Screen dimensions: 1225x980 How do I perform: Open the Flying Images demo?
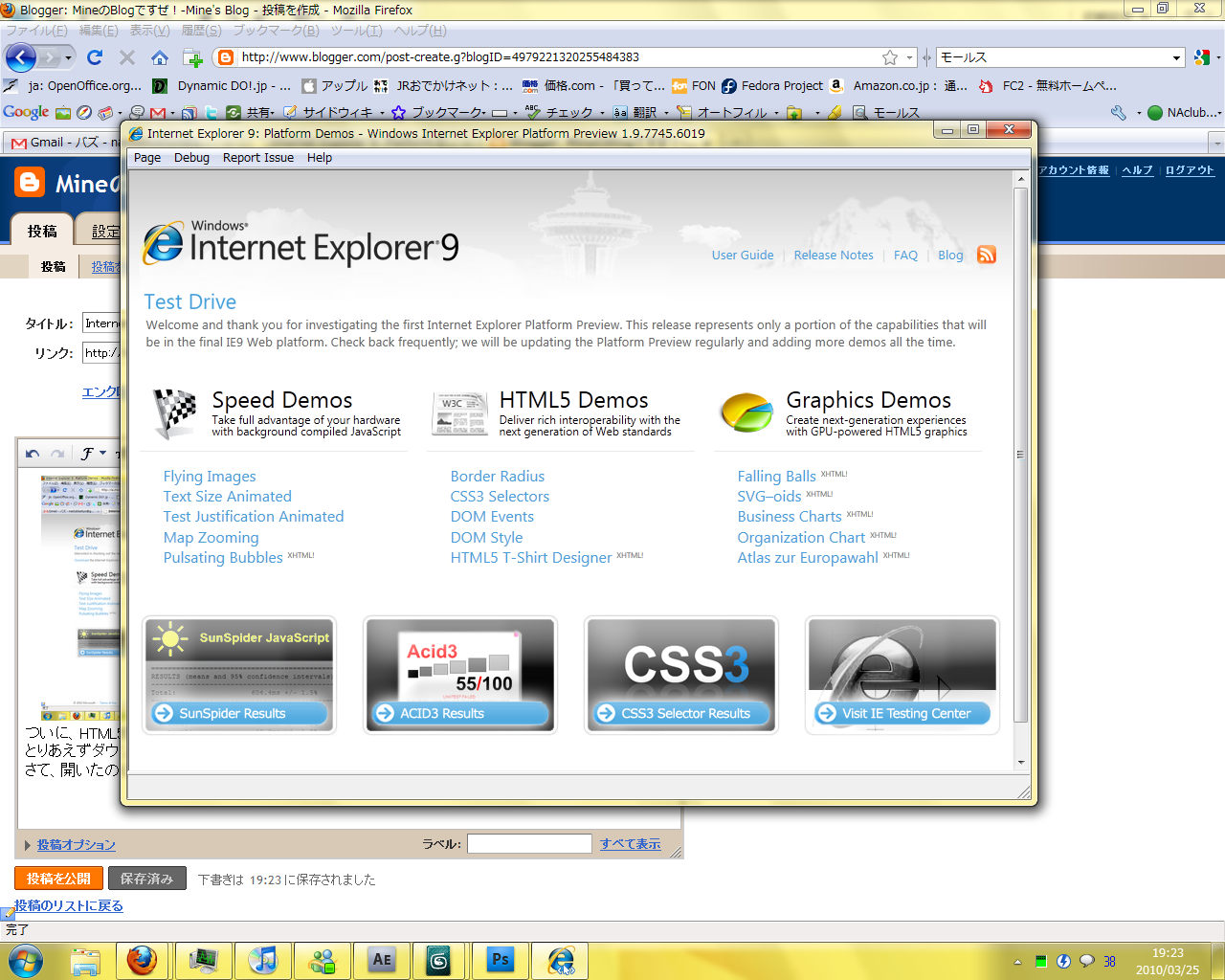pos(210,477)
